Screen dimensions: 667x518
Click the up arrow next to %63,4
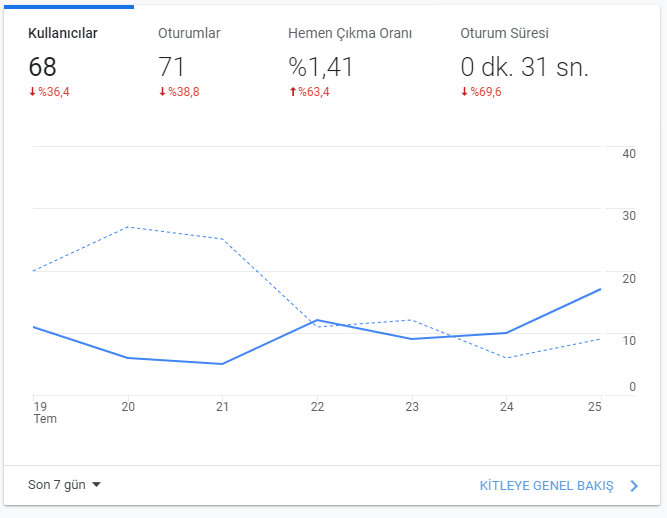pyautogui.click(x=293, y=91)
